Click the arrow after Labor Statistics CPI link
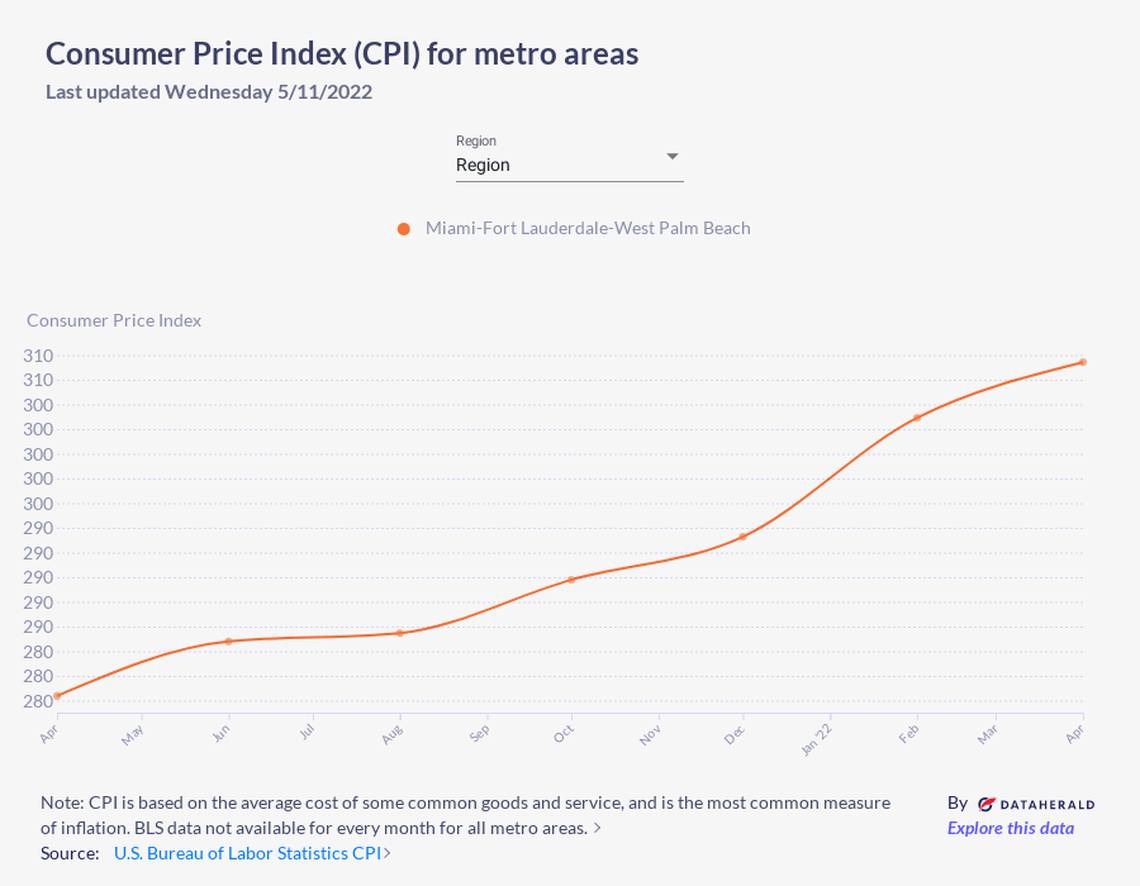The width and height of the screenshot is (1140, 886). [x=387, y=853]
